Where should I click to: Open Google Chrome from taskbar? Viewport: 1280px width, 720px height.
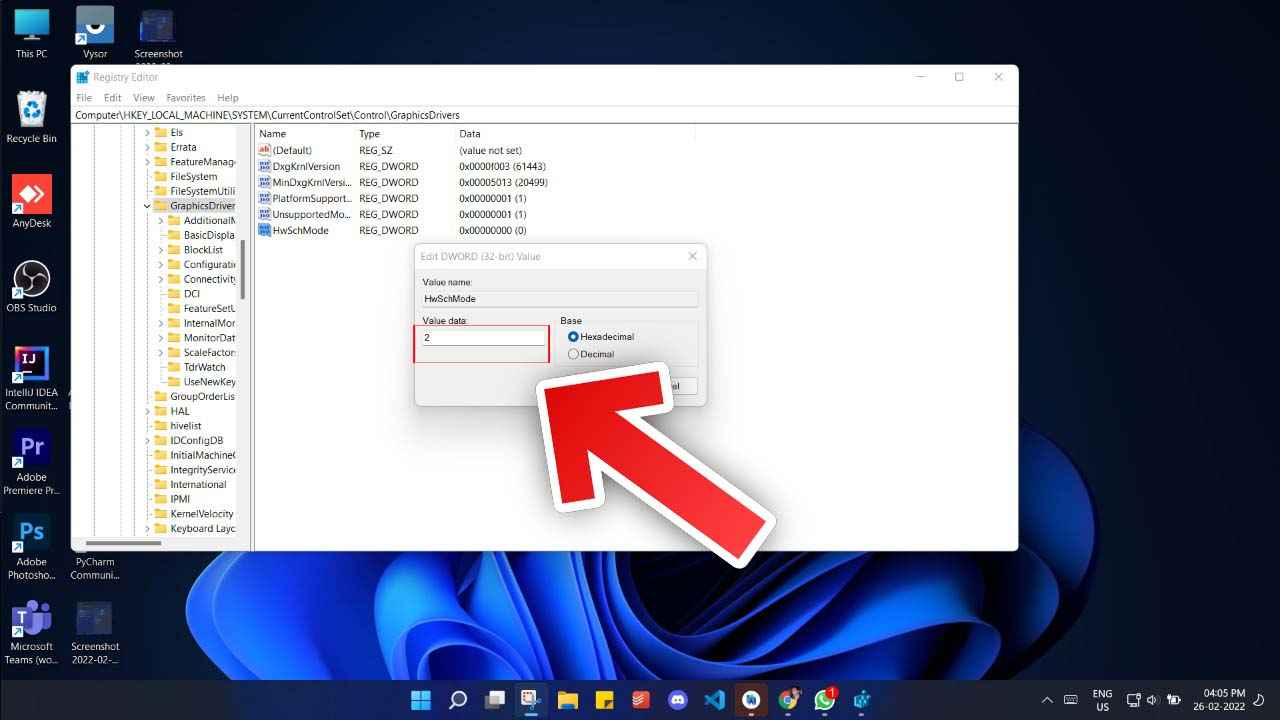(788, 700)
